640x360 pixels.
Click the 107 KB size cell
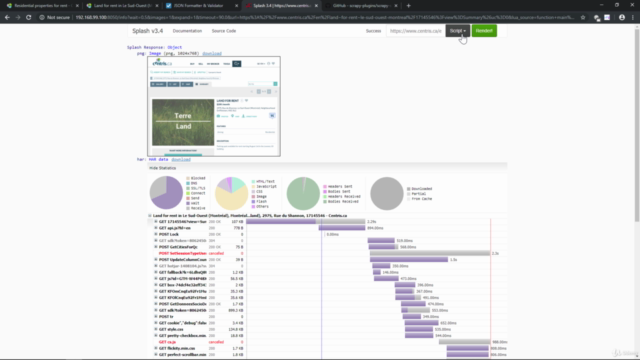pyautogui.click(x=237, y=222)
